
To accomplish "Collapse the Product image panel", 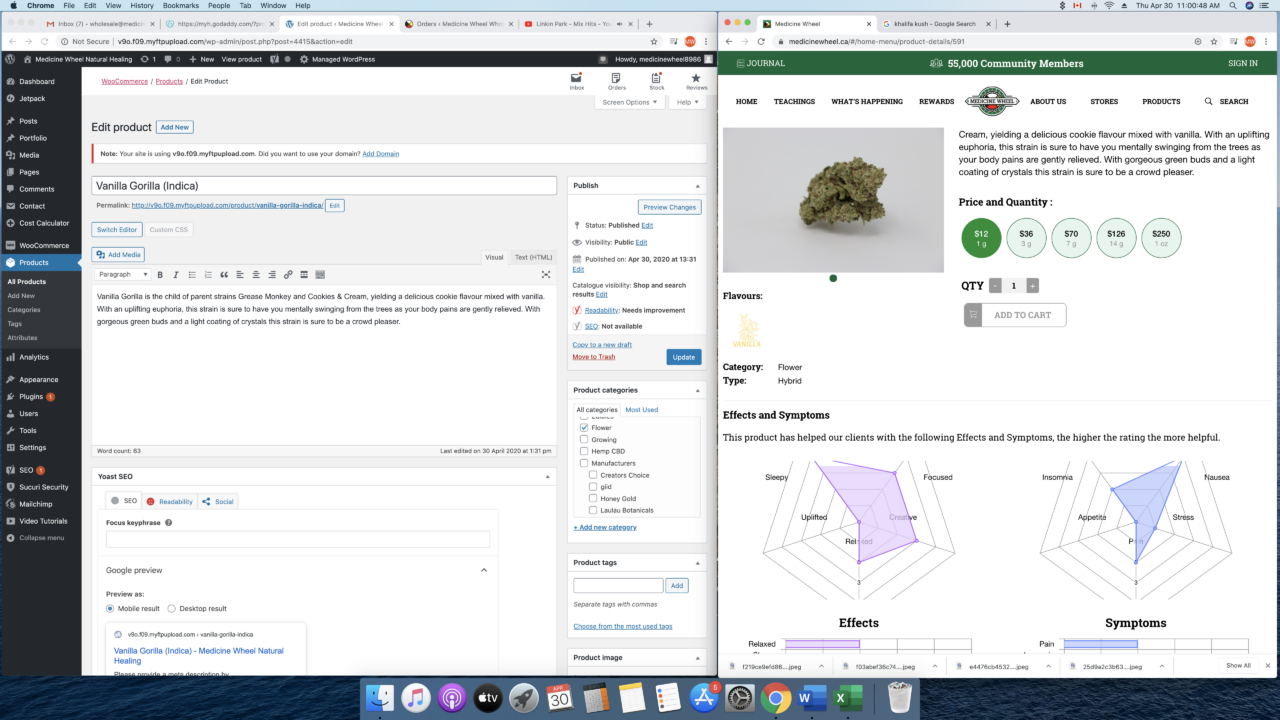I will (x=697, y=658).
